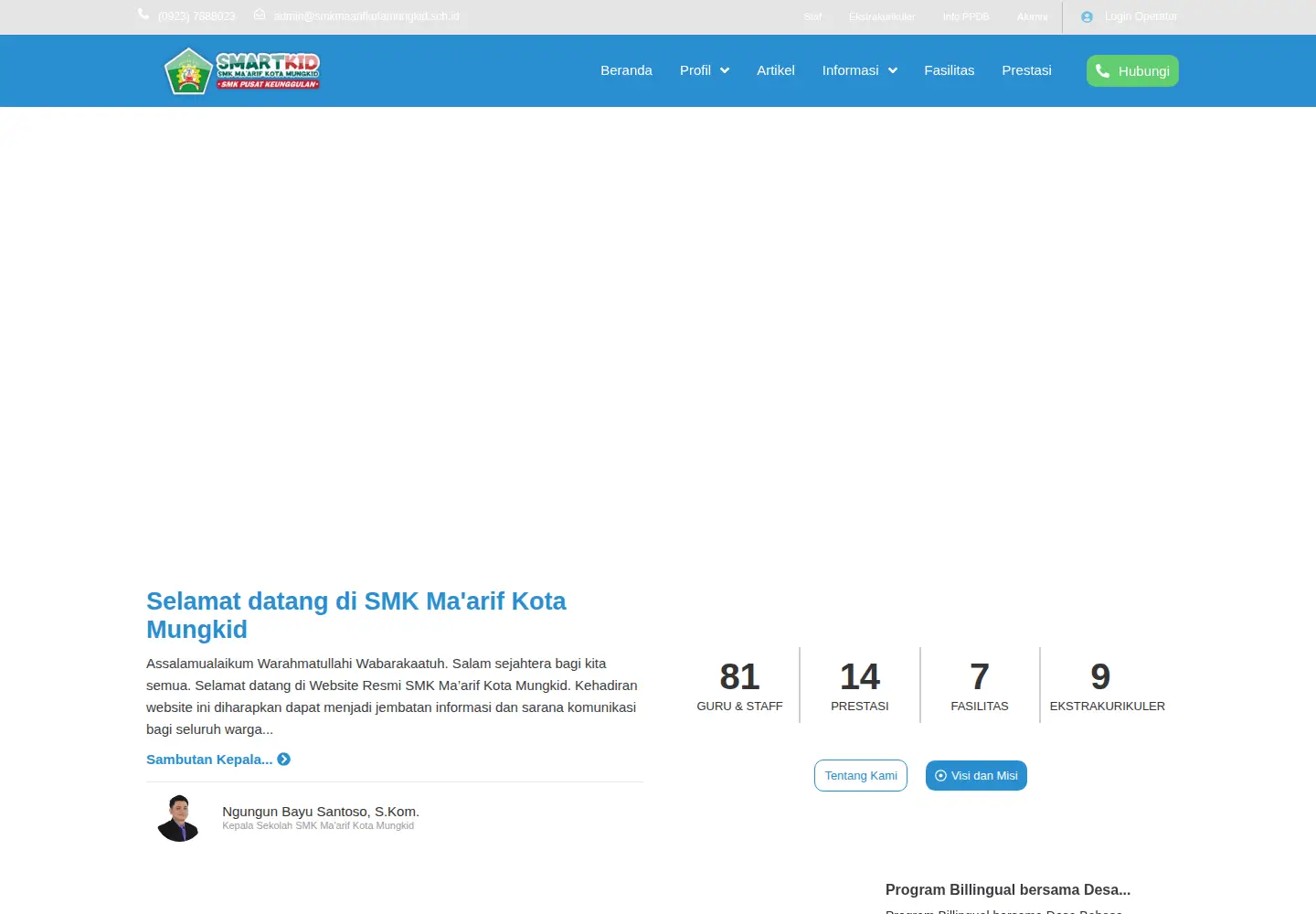Viewport: 1316px width, 914px height.
Task: Click the phone icon in Hubungi button
Action: click(x=1103, y=70)
